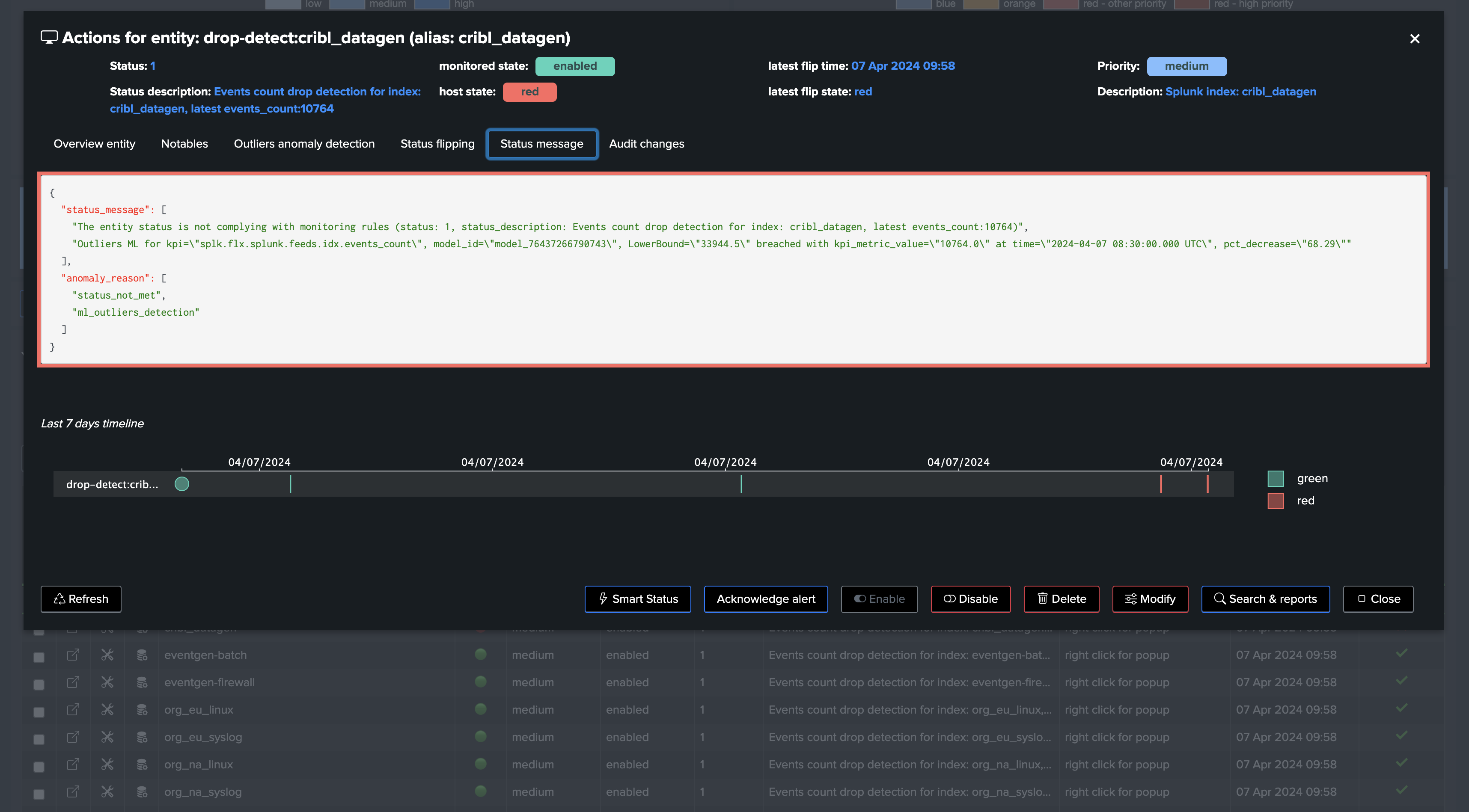Switch to the Notables tab
Image resolution: width=1469 pixels, height=812 pixels.
pyautogui.click(x=184, y=144)
